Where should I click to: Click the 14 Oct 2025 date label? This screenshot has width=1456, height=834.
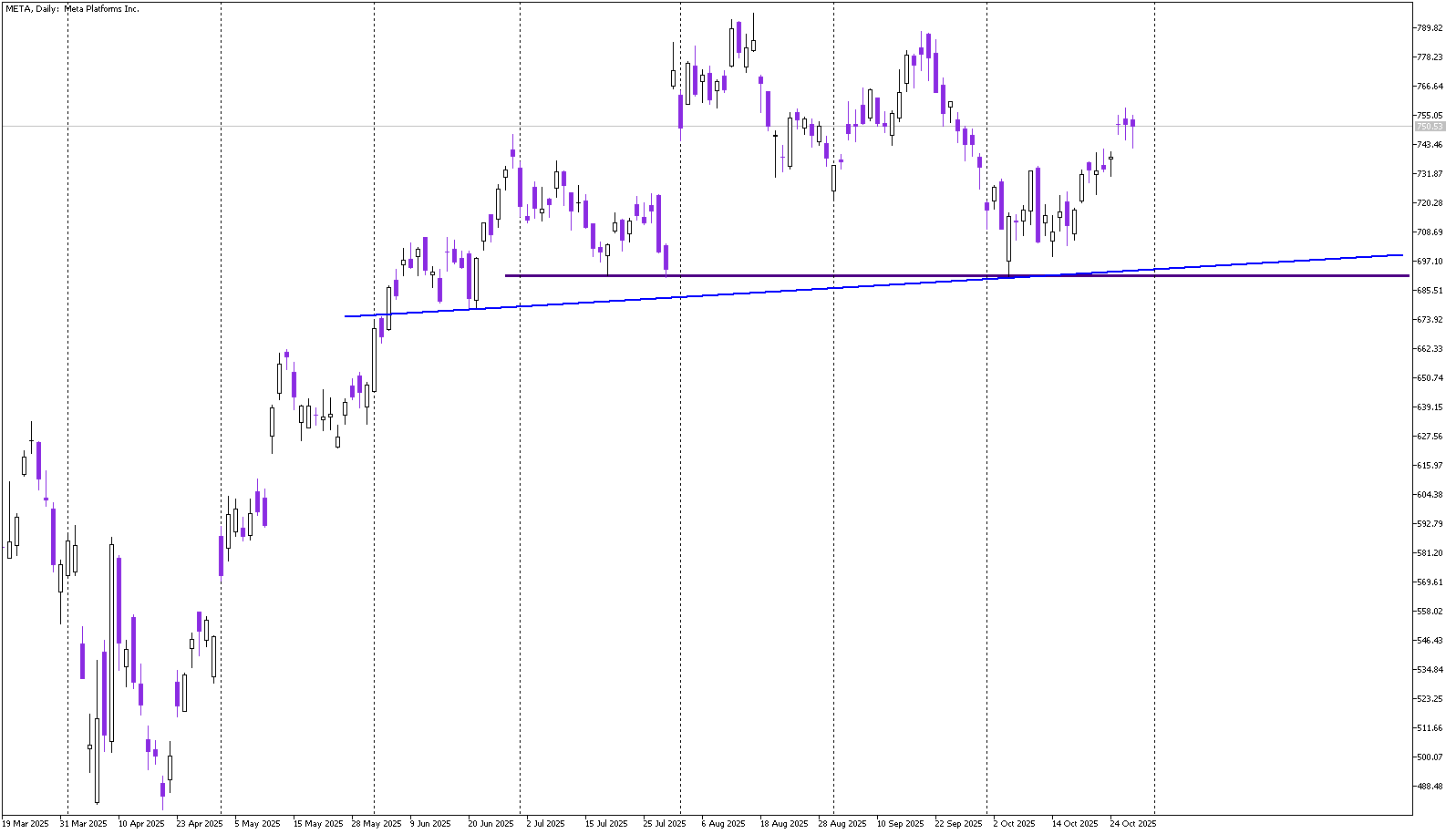1075,824
